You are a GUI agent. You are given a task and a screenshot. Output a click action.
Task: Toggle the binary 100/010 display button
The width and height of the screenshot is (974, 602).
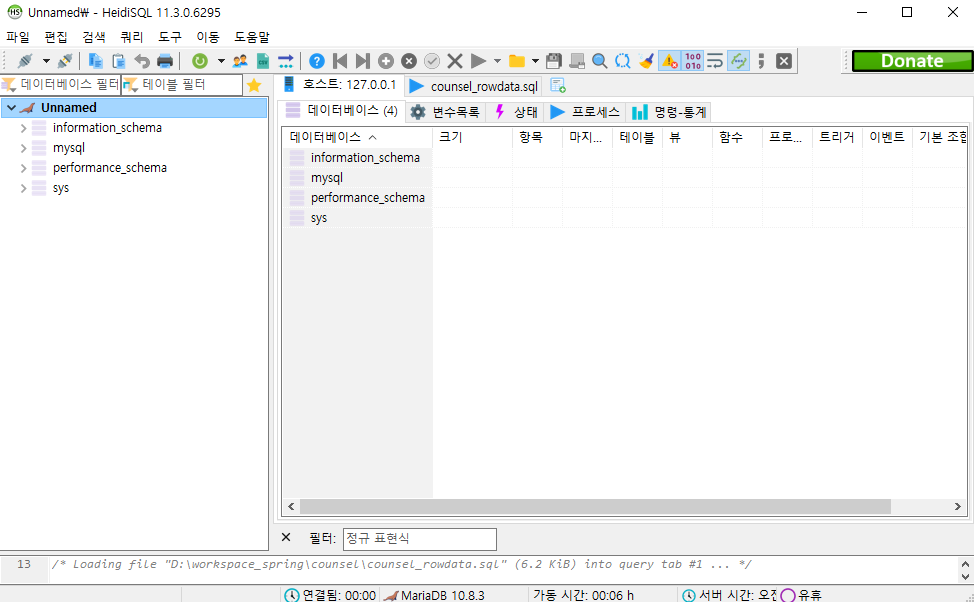click(x=693, y=61)
